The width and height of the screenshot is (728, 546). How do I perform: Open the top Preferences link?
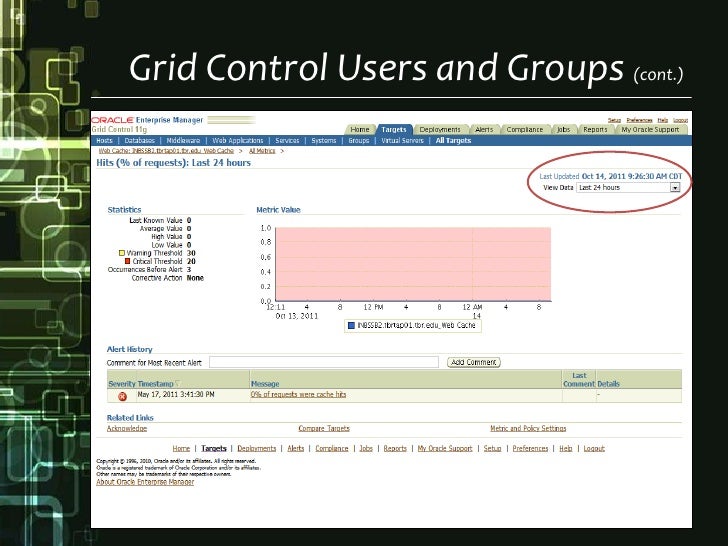(639, 120)
